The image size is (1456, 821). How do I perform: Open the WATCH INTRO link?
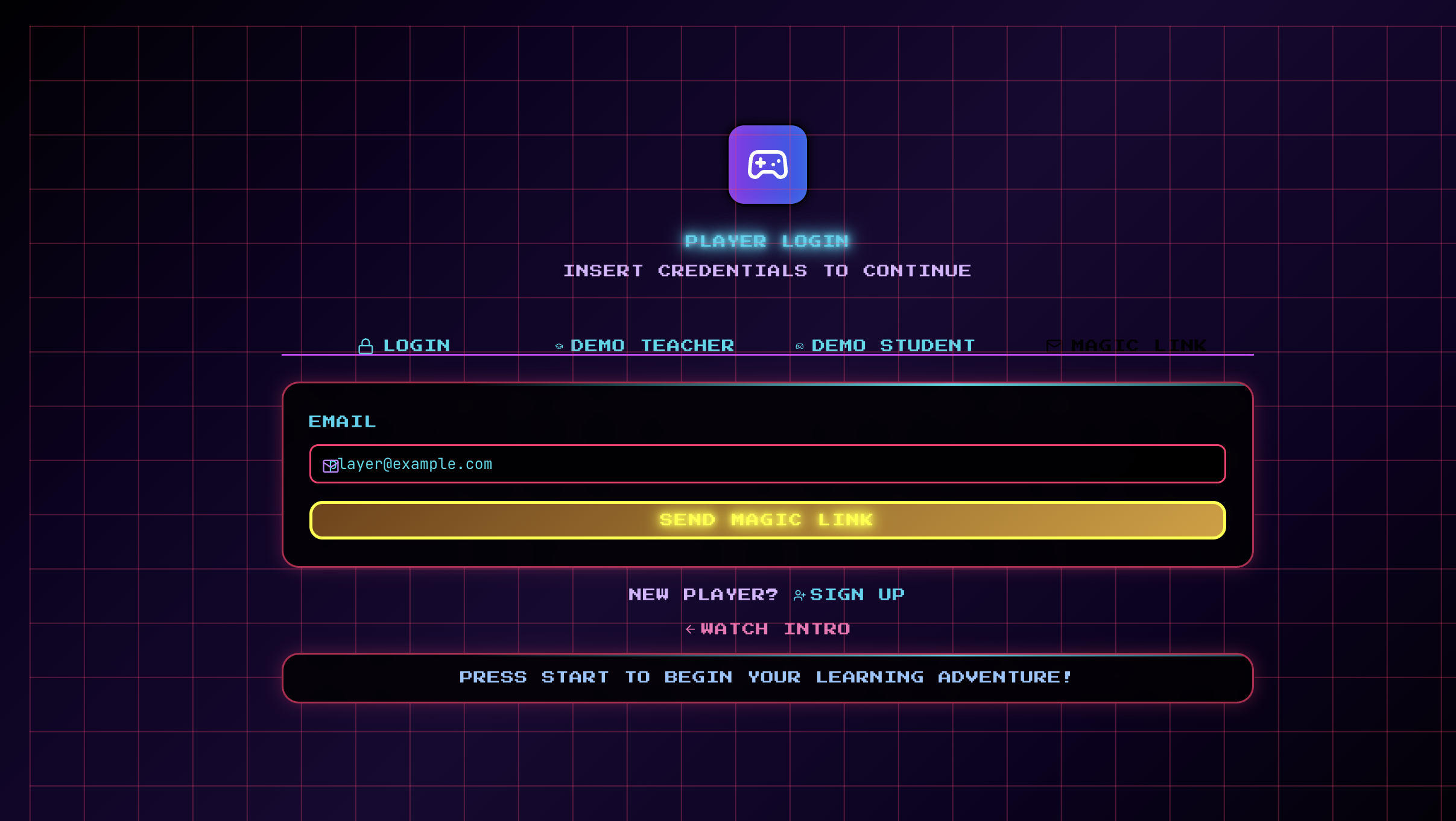775,629
